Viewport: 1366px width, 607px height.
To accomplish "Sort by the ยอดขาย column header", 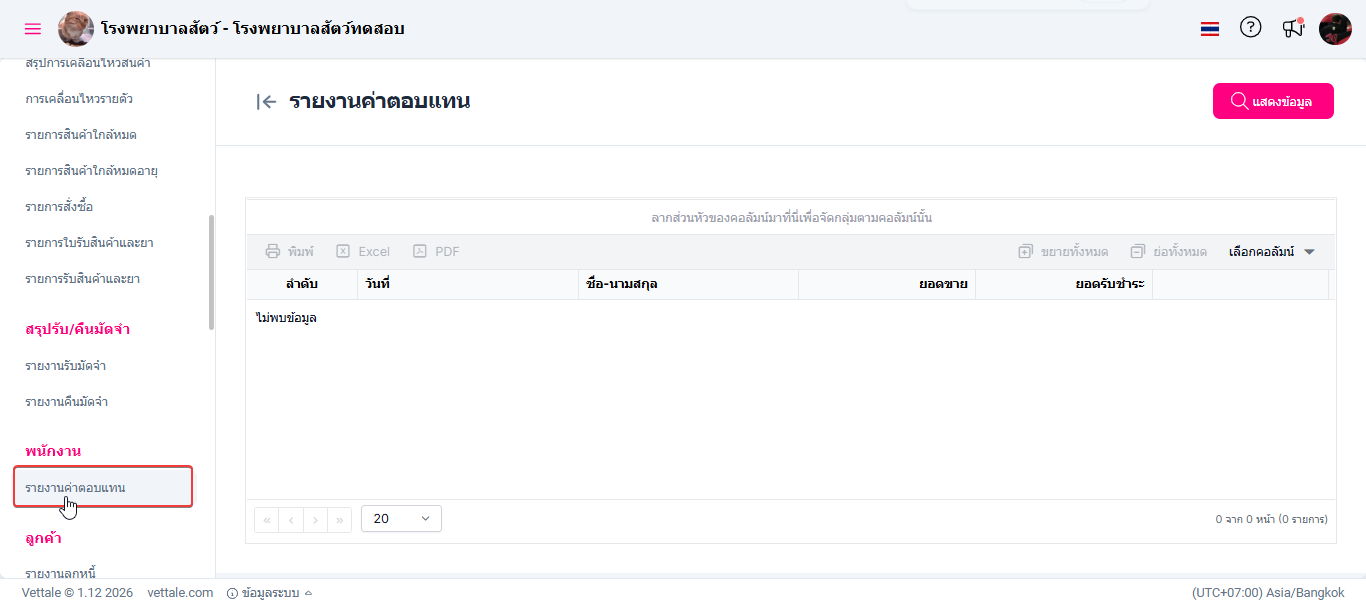I will click(887, 284).
